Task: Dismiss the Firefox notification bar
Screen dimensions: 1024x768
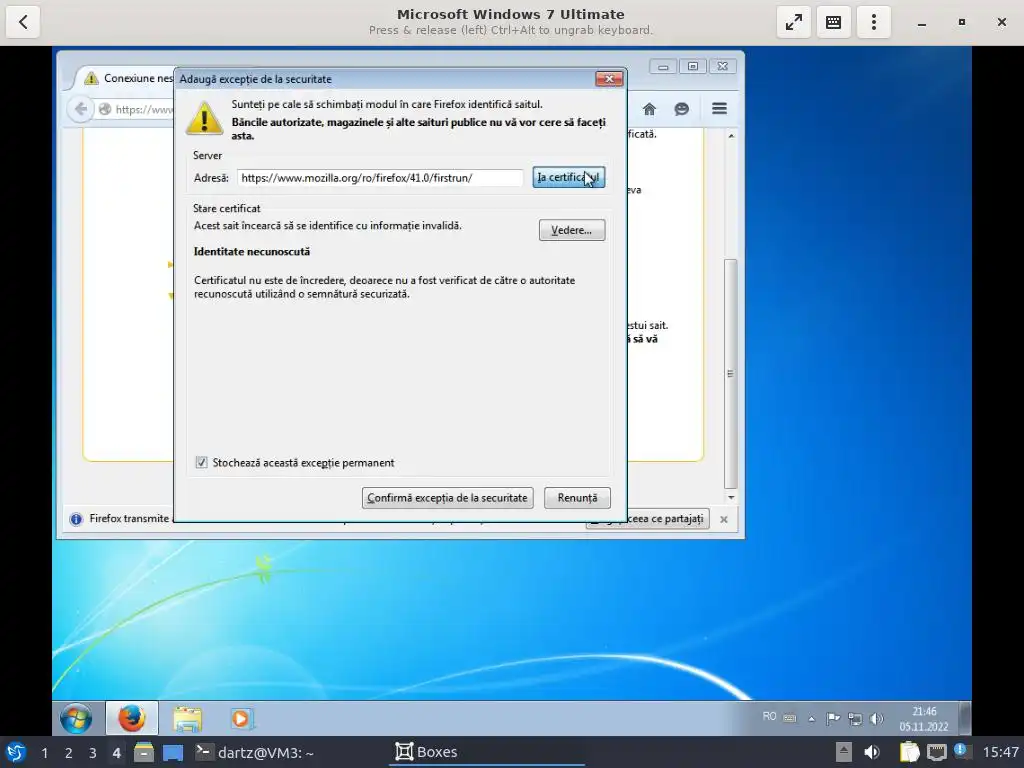Action: (724, 519)
